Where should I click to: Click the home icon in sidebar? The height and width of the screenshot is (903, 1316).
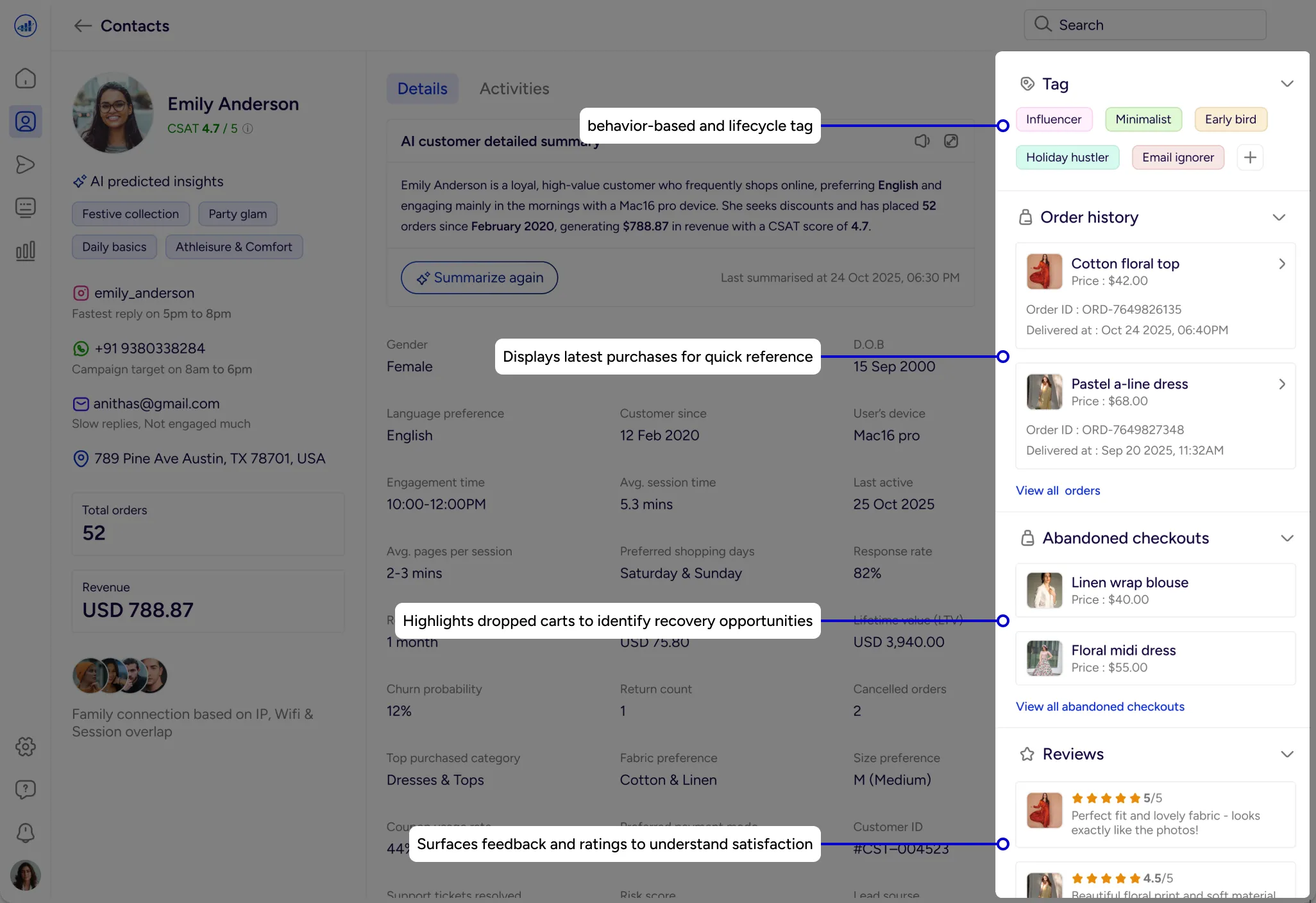(26, 78)
